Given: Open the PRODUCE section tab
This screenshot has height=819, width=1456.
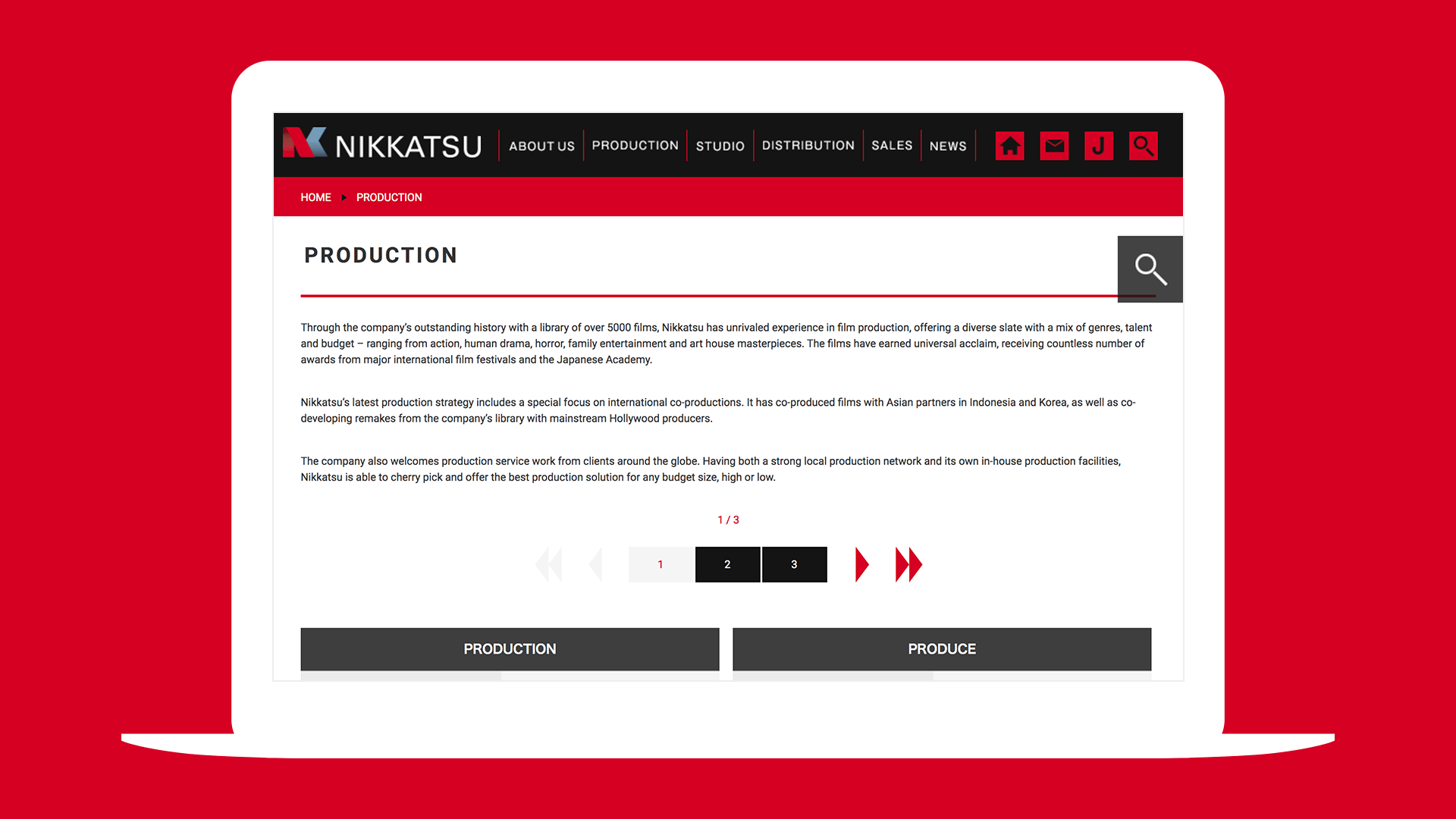Looking at the screenshot, I should coord(942,649).
